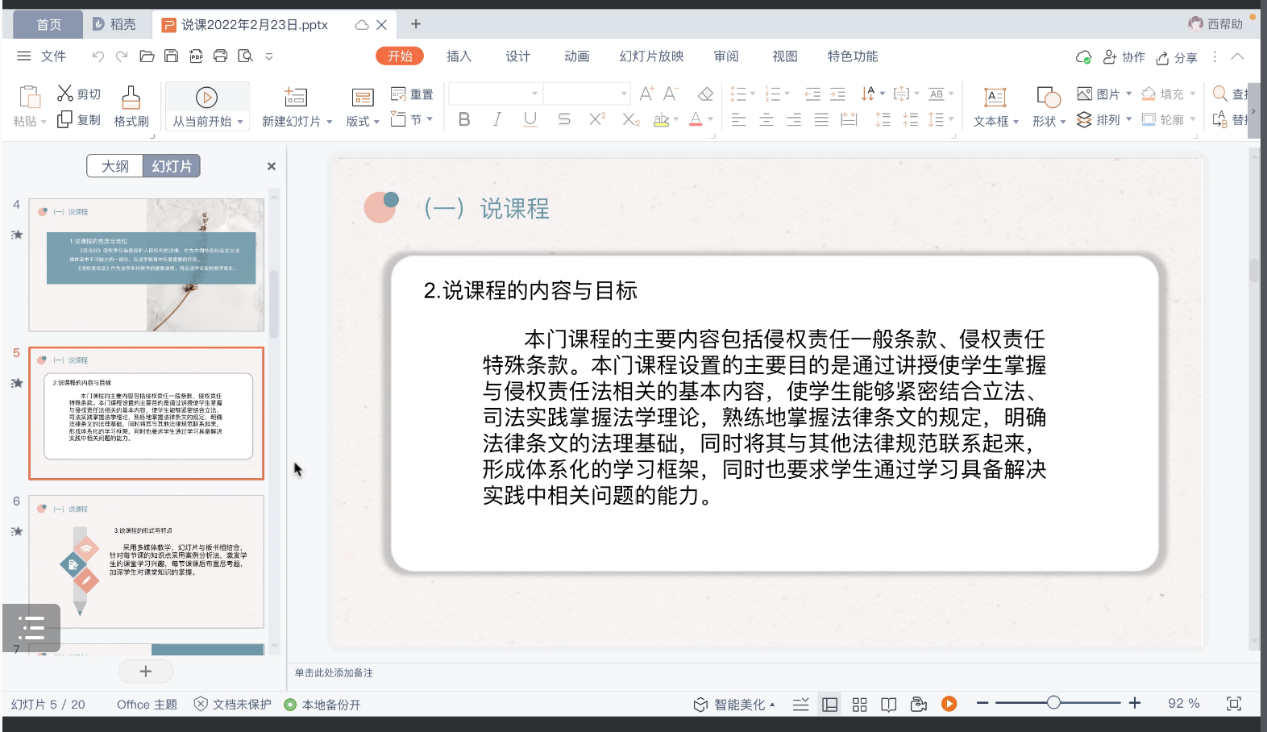The height and width of the screenshot is (732, 1267).
Task: Click the Print icon in quick access toolbar
Action: tap(220, 56)
